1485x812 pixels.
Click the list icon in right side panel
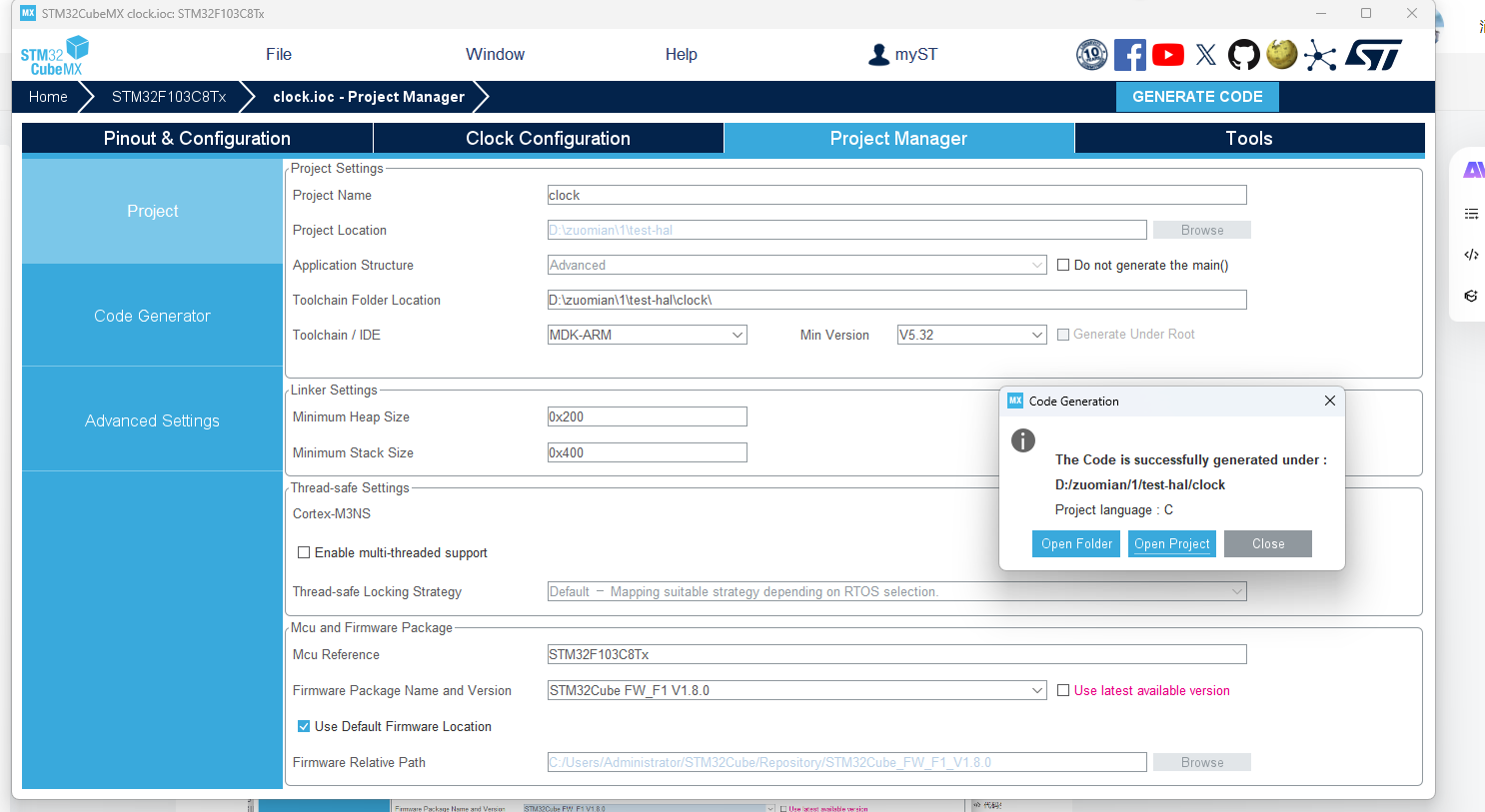pos(1471,214)
